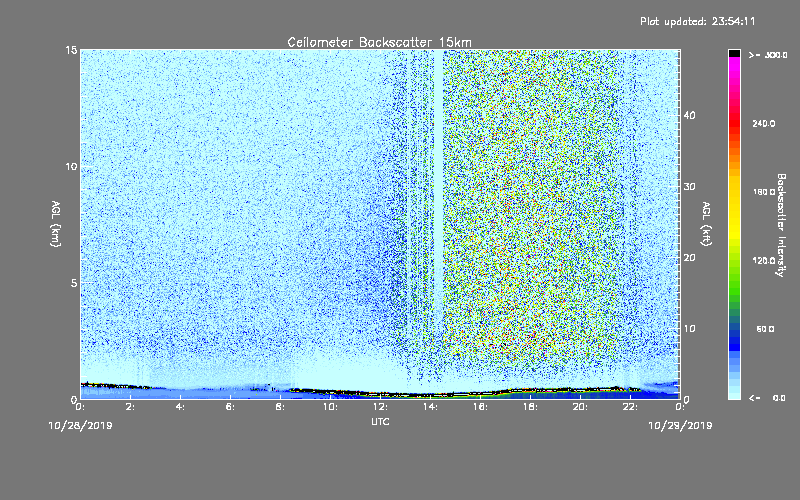Select the 10/28/2019 start date label
This screenshot has height=500, width=800.
pos(80,425)
